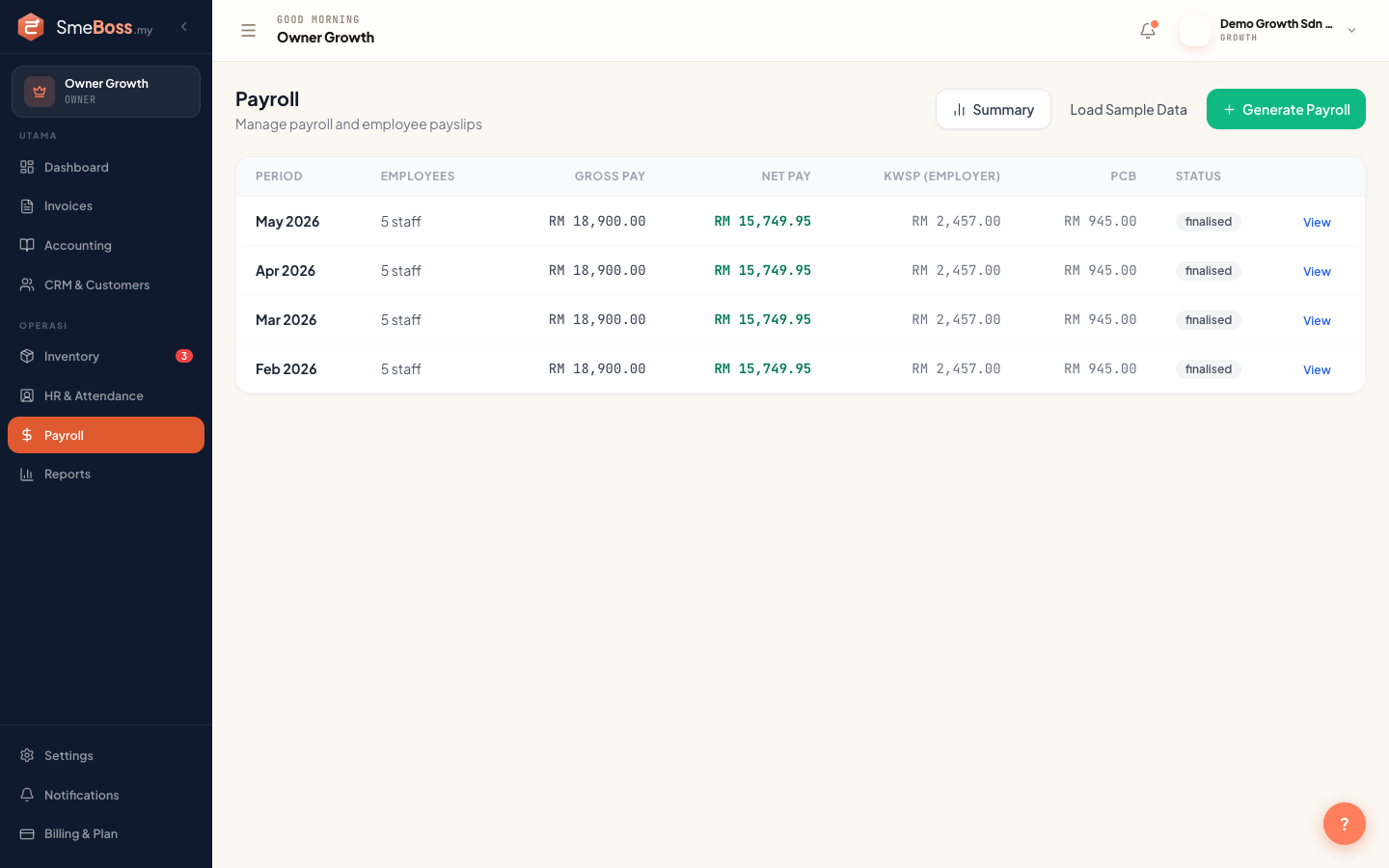
Task: Click finalised status in Mar 2026 row
Action: click(x=1209, y=320)
